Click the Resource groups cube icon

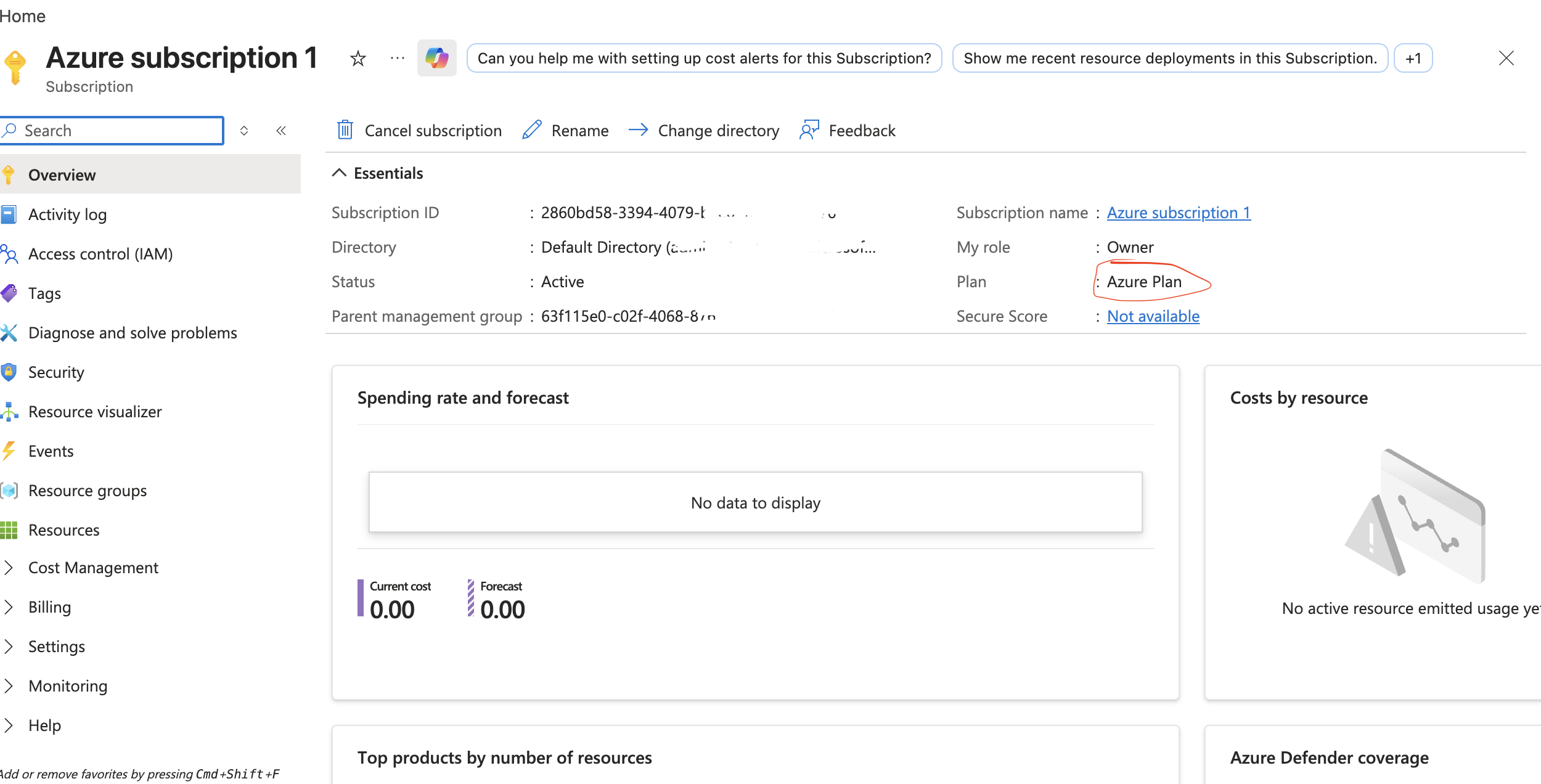(x=9, y=491)
